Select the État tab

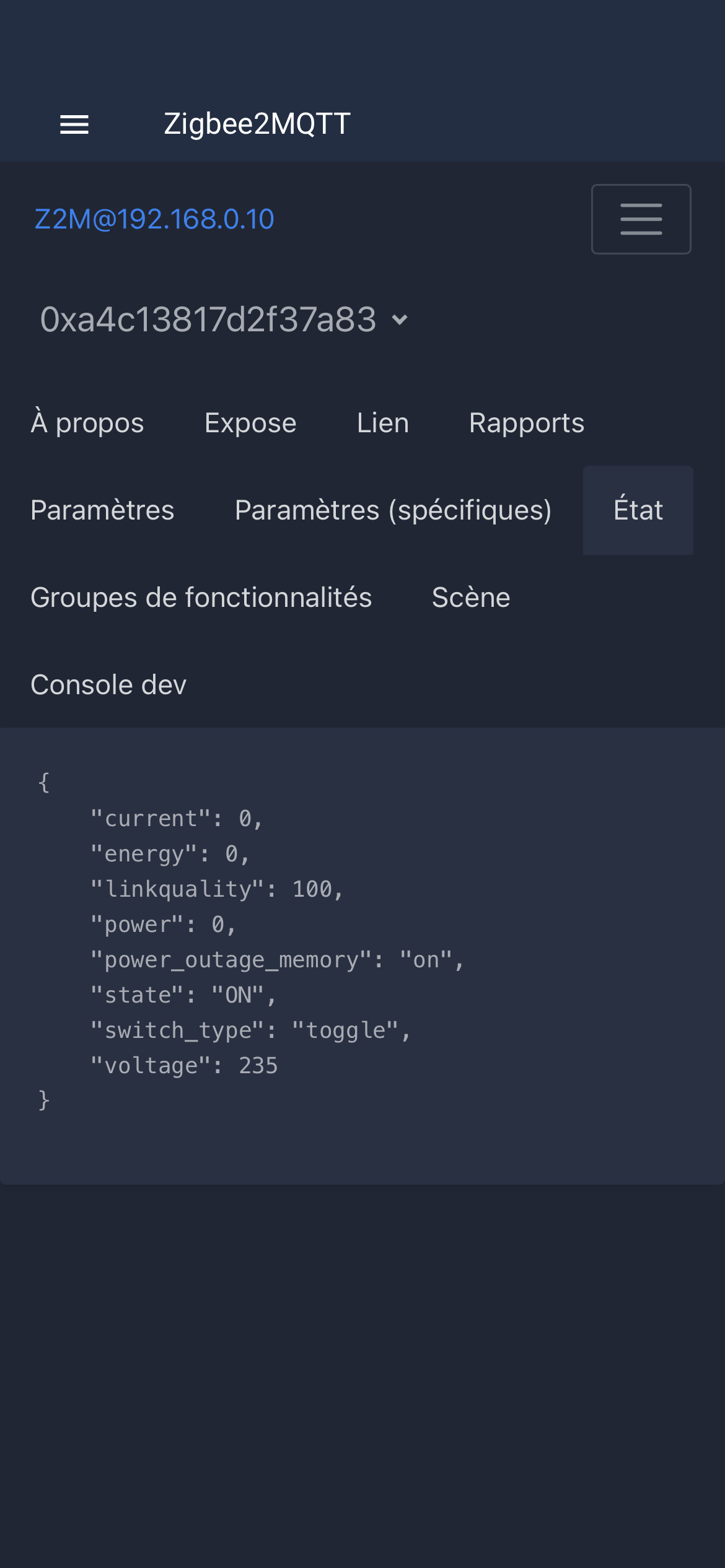coord(638,510)
